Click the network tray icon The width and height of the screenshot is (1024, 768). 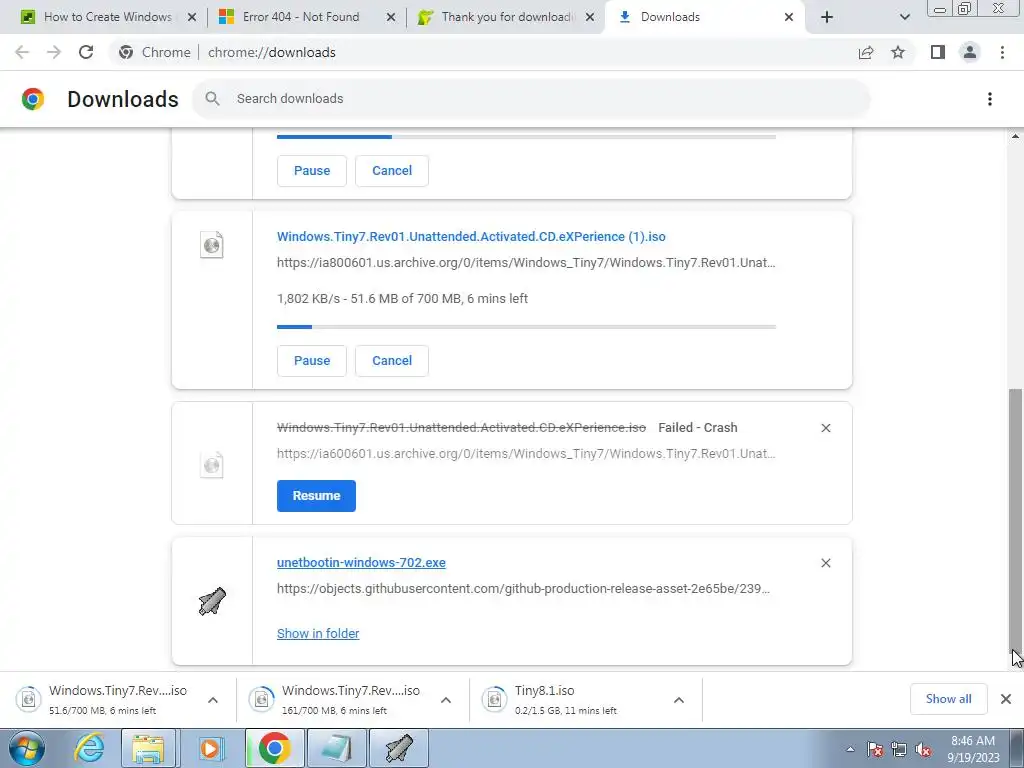click(899, 749)
